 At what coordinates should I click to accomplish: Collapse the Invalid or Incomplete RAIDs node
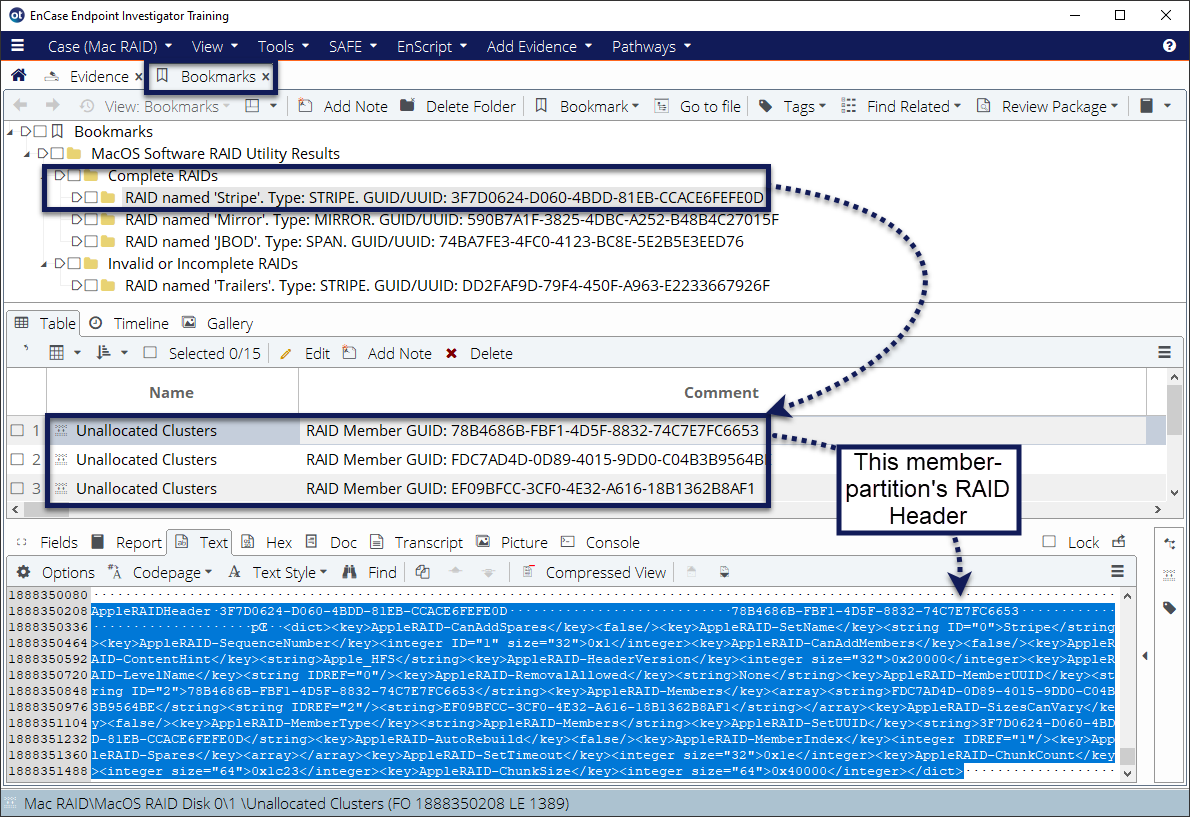click(44, 263)
